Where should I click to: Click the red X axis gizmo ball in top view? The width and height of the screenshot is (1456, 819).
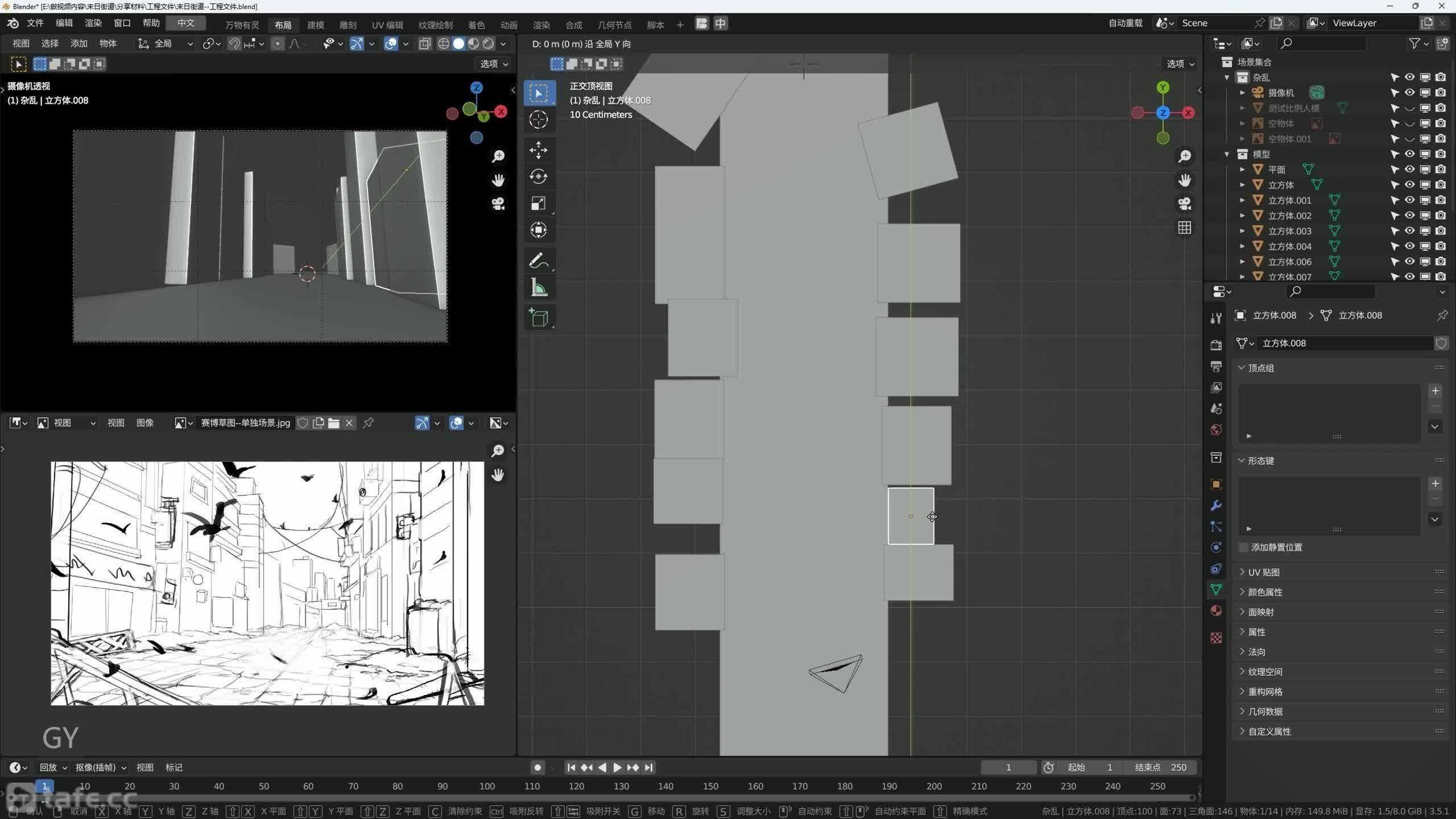tap(1188, 113)
